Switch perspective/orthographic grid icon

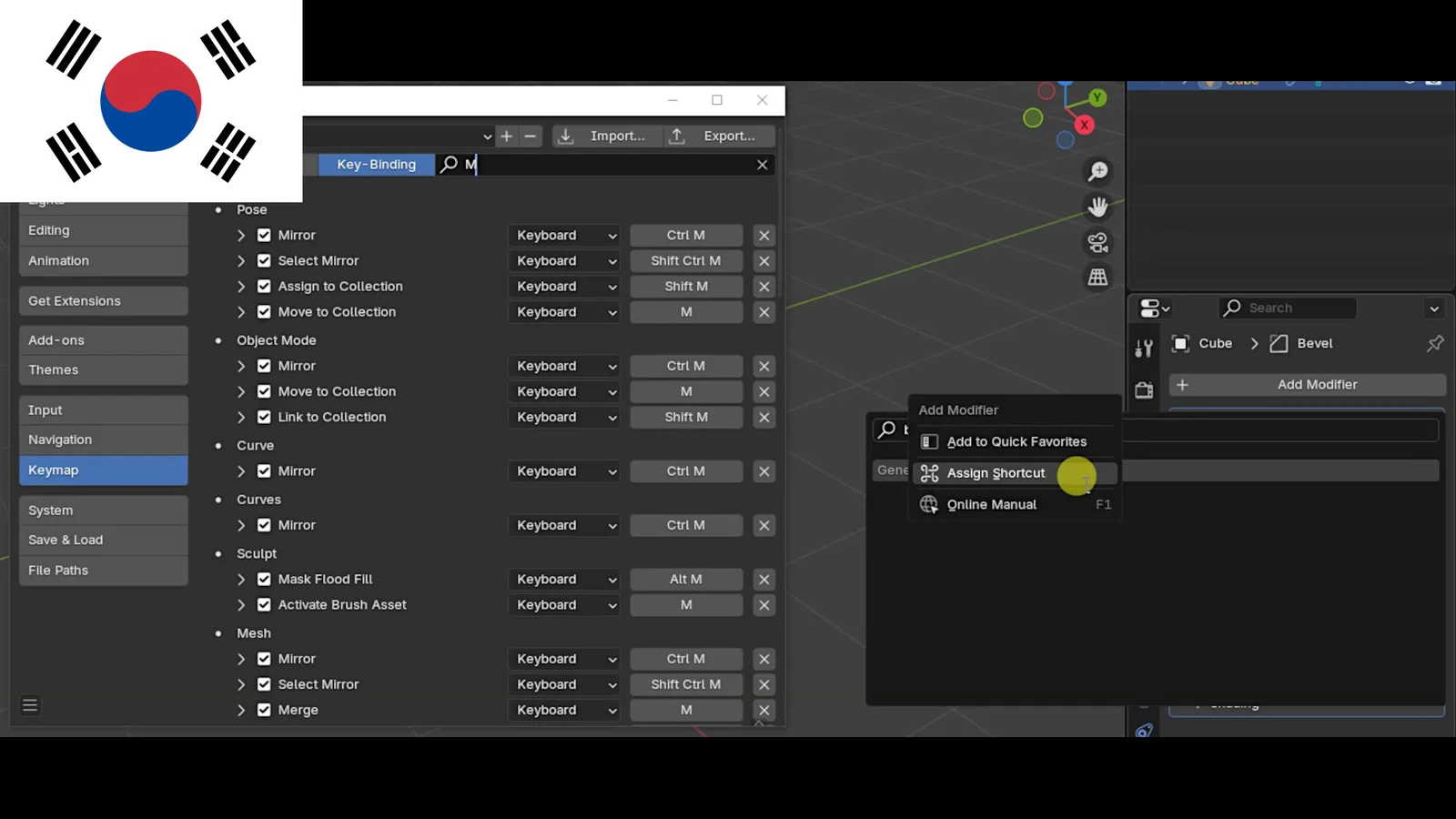(x=1098, y=278)
